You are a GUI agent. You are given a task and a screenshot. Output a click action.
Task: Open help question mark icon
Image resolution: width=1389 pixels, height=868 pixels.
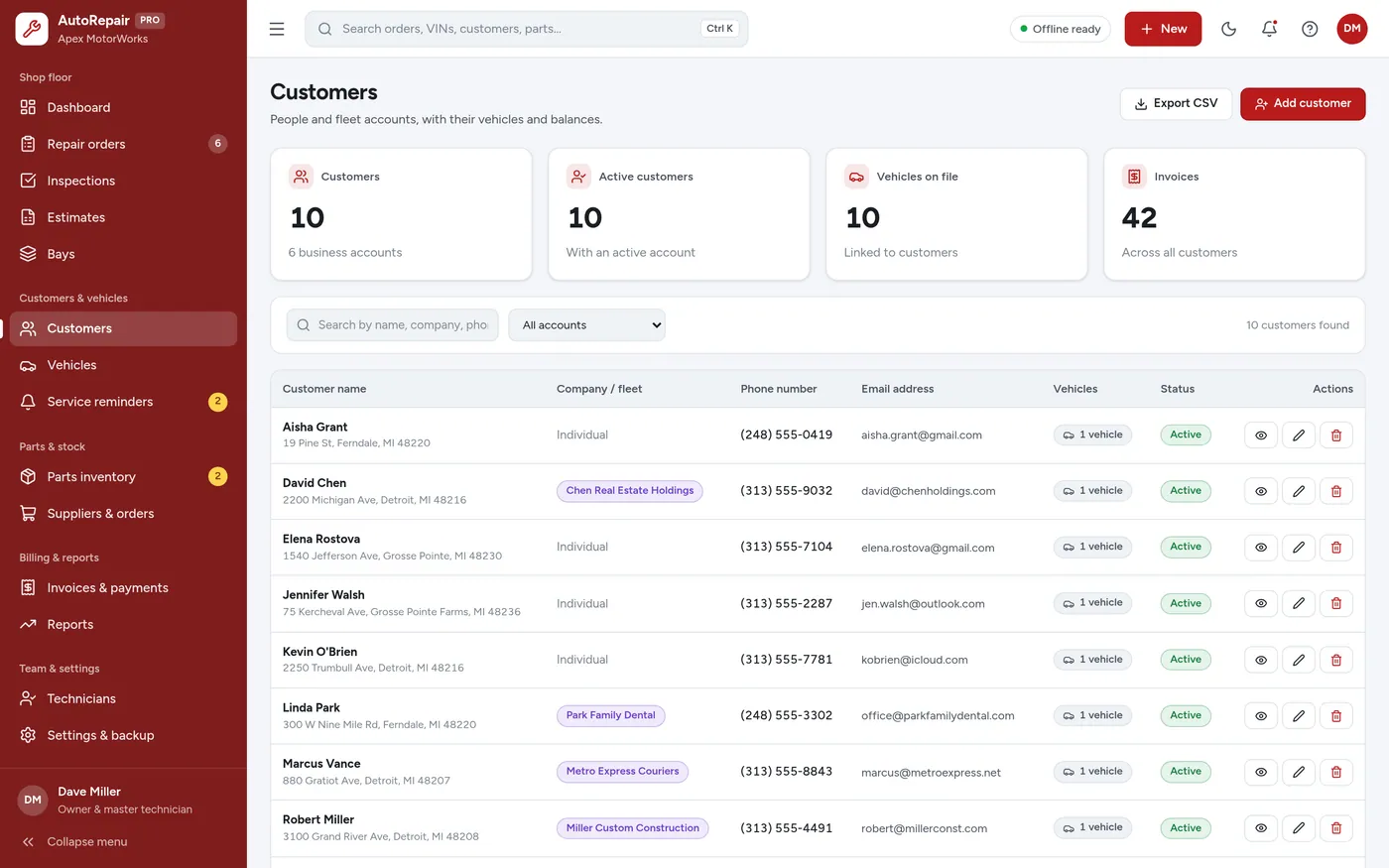[1310, 29]
